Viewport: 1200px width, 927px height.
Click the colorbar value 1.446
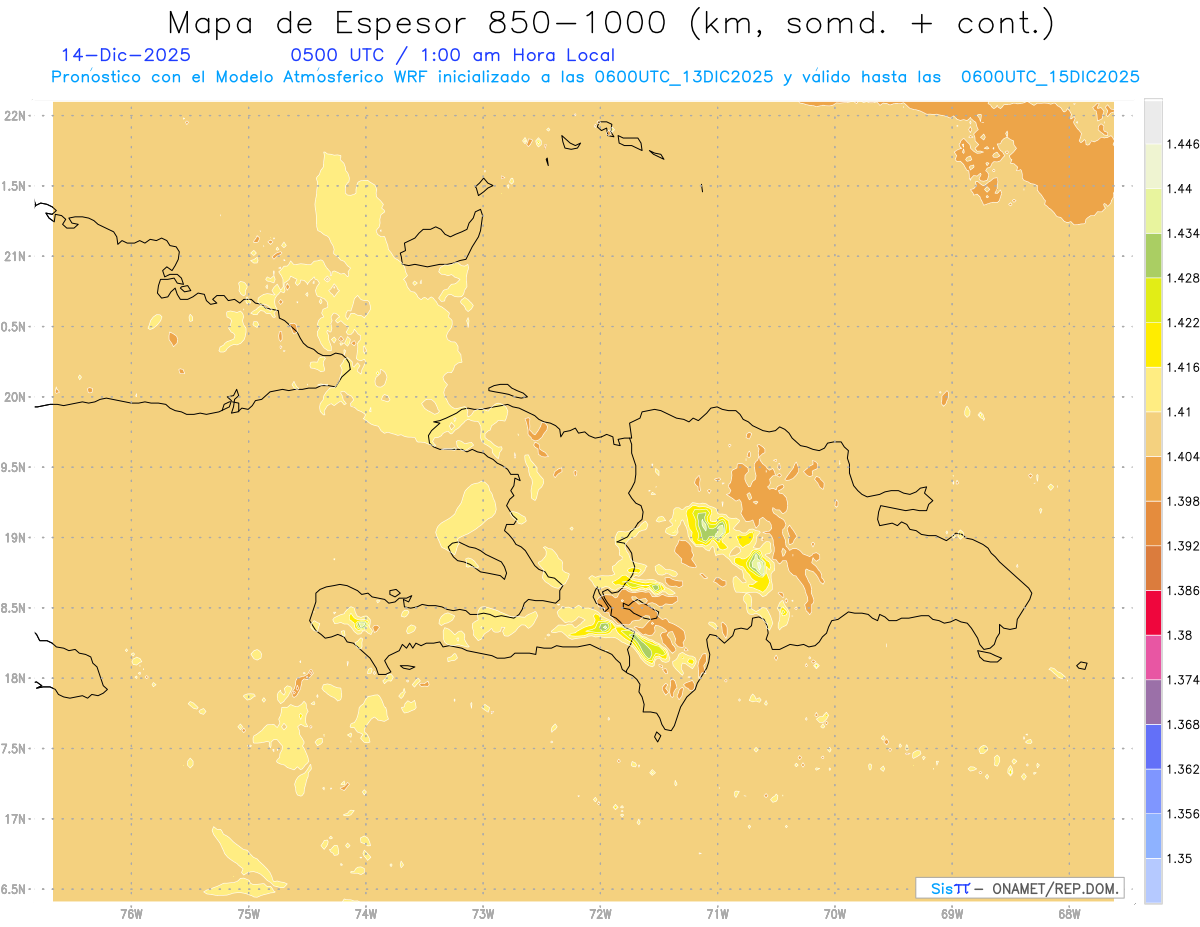point(1181,144)
